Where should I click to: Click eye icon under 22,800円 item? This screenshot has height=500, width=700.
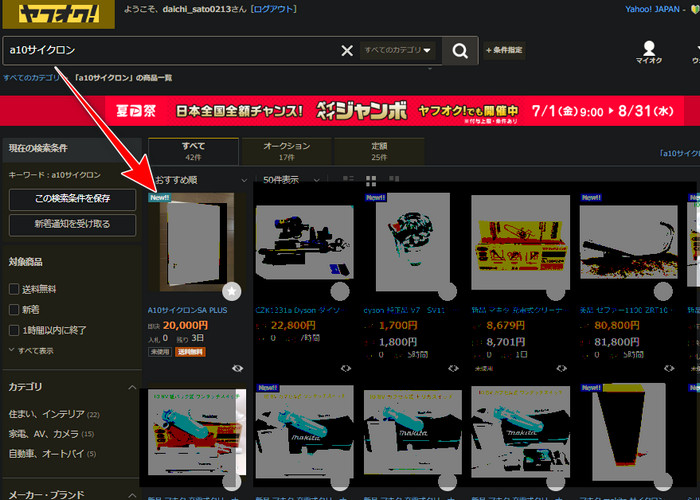point(346,368)
